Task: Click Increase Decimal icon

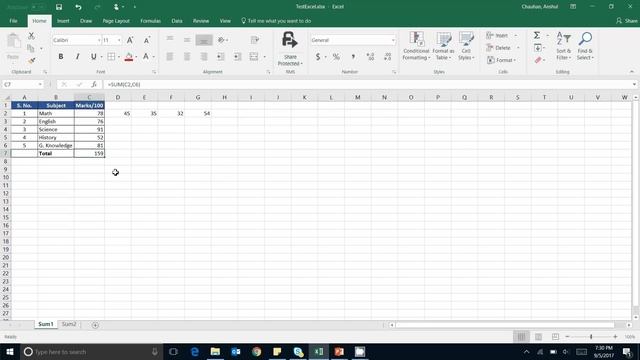Action: tap(370, 57)
